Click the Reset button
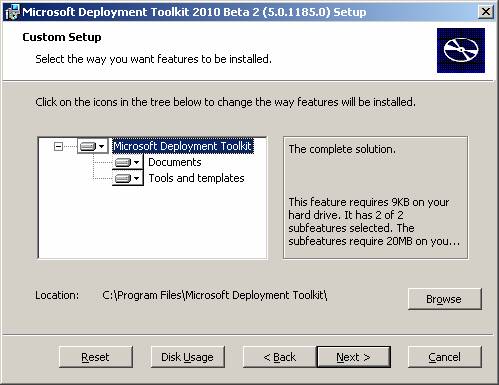 pos(96,357)
